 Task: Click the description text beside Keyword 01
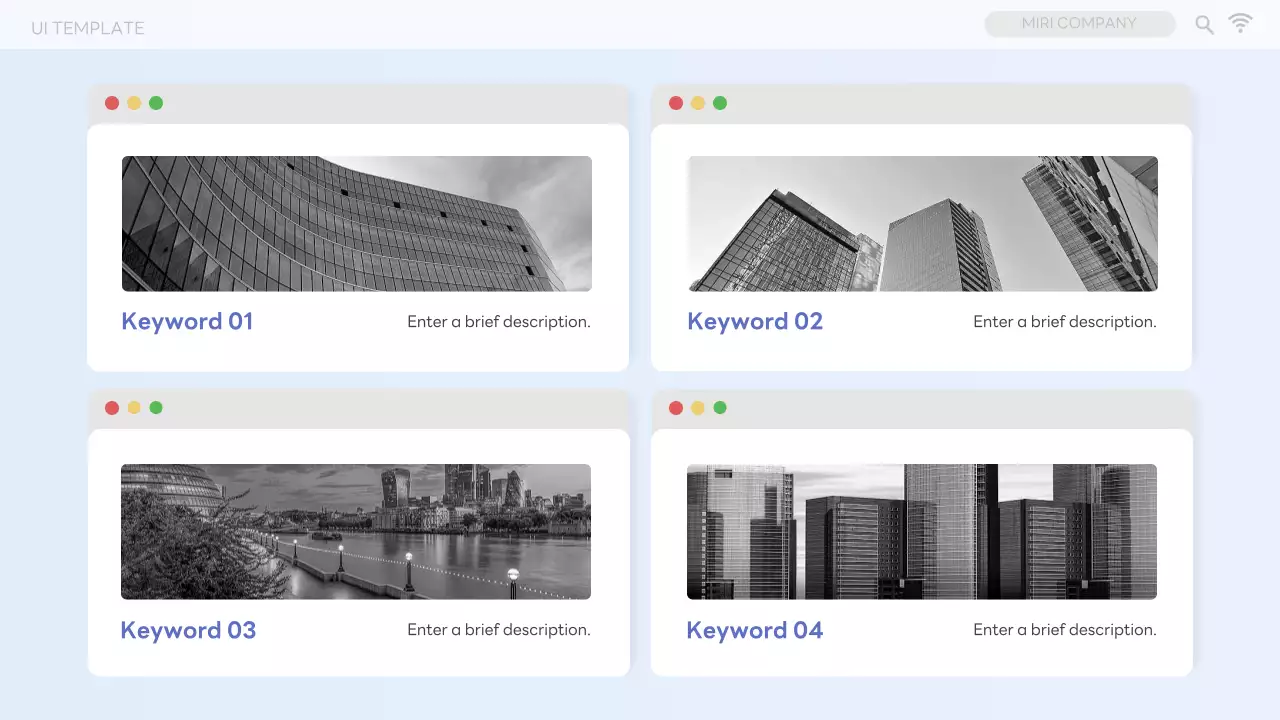click(x=499, y=322)
